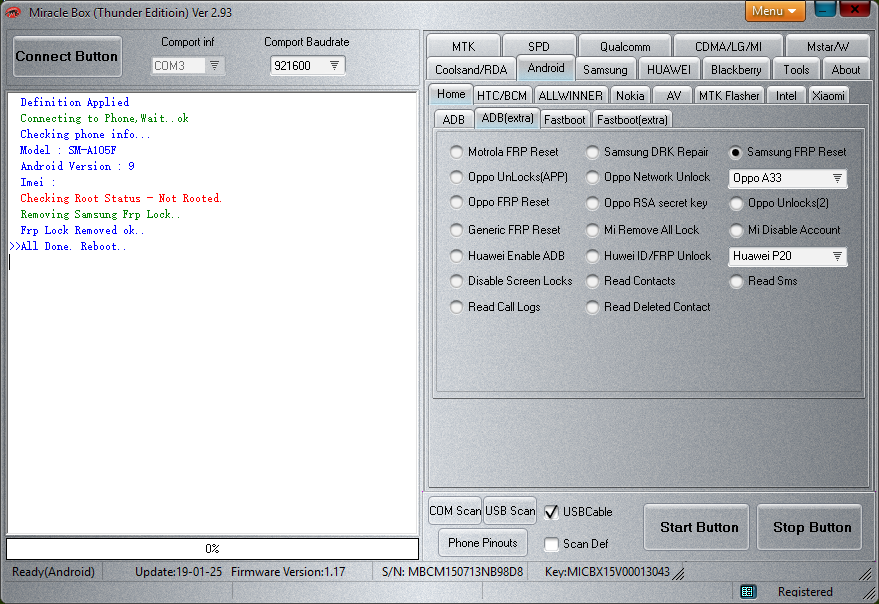Open the Oppo A33 model dropdown

787,178
